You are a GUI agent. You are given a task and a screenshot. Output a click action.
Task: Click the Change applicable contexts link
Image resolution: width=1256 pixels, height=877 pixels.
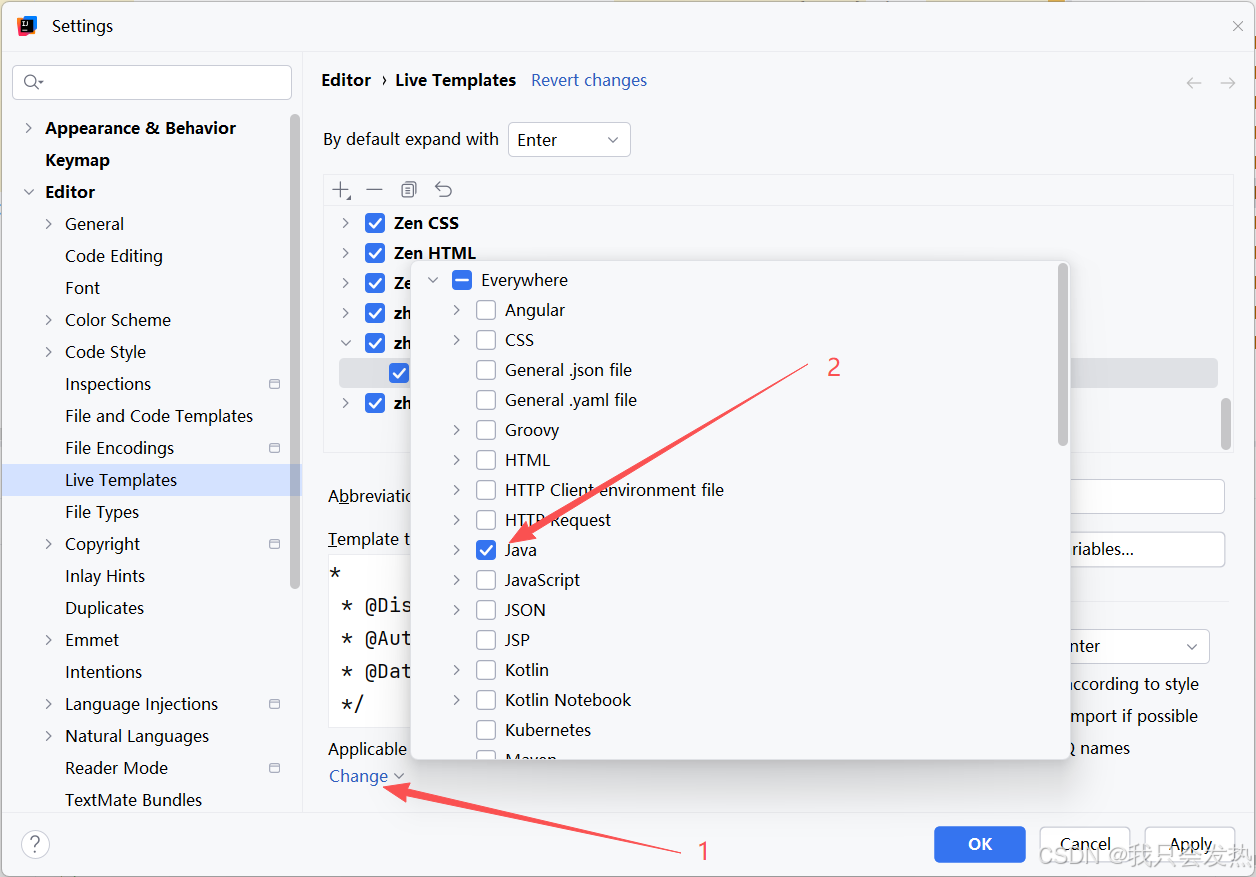coord(366,776)
